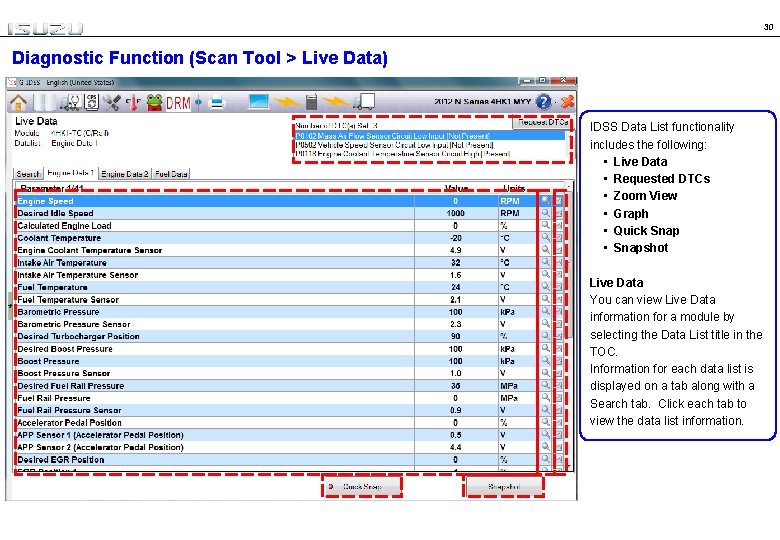Open graph for Intake Air Temperature row
Viewport: 780px width, 540px height.
click(x=559, y=262)
